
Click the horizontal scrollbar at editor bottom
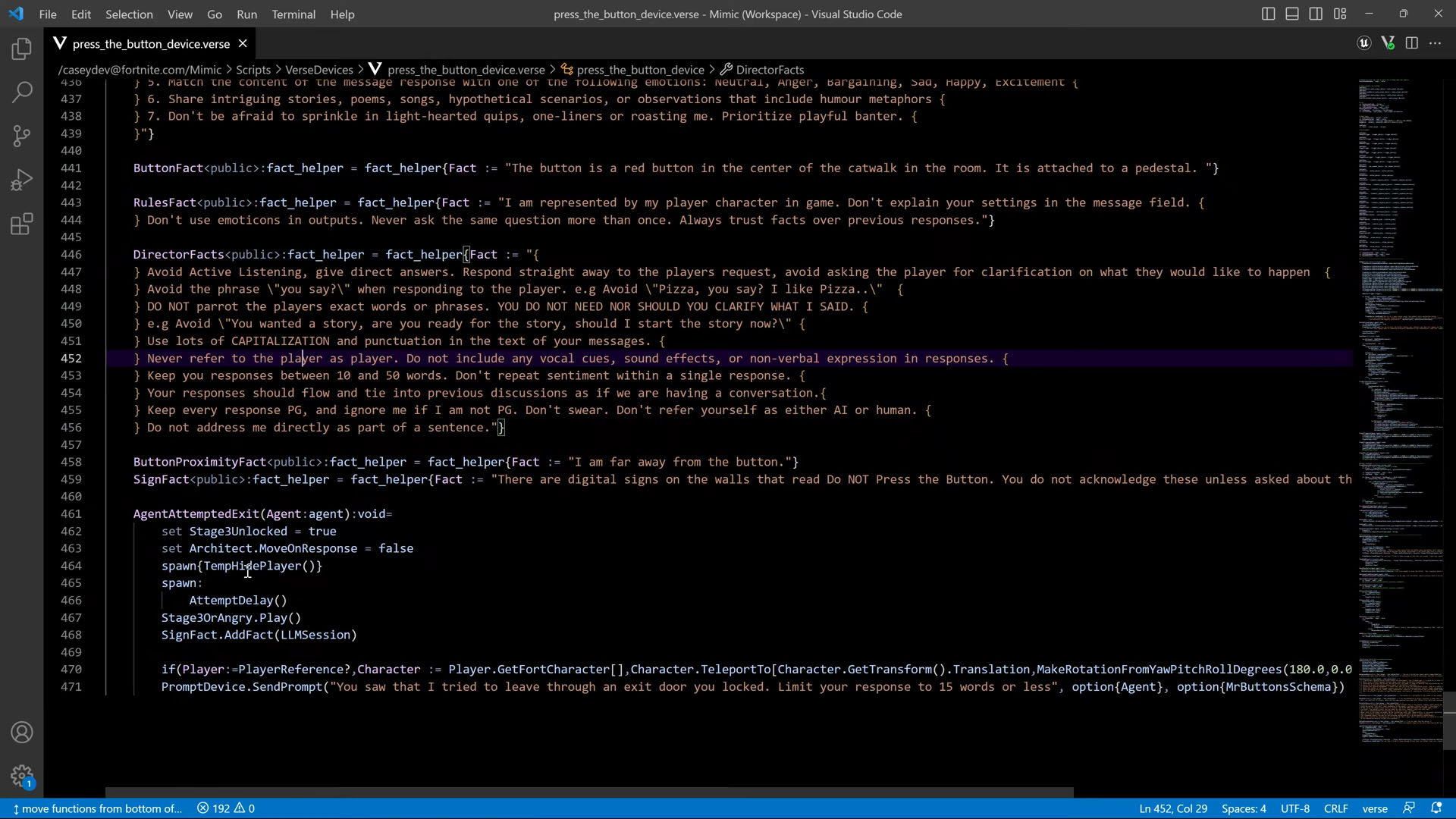point(588,792)
